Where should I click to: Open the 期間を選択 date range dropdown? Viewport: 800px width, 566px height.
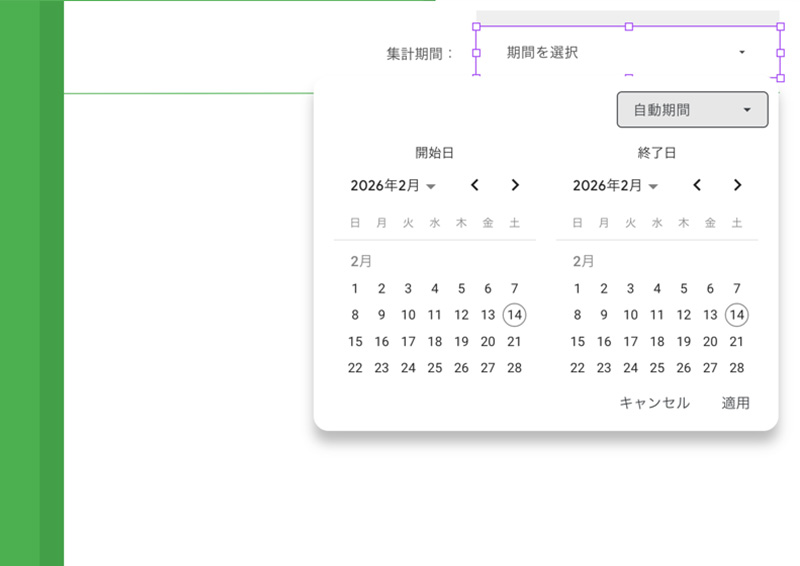click(x=627, y=52)
